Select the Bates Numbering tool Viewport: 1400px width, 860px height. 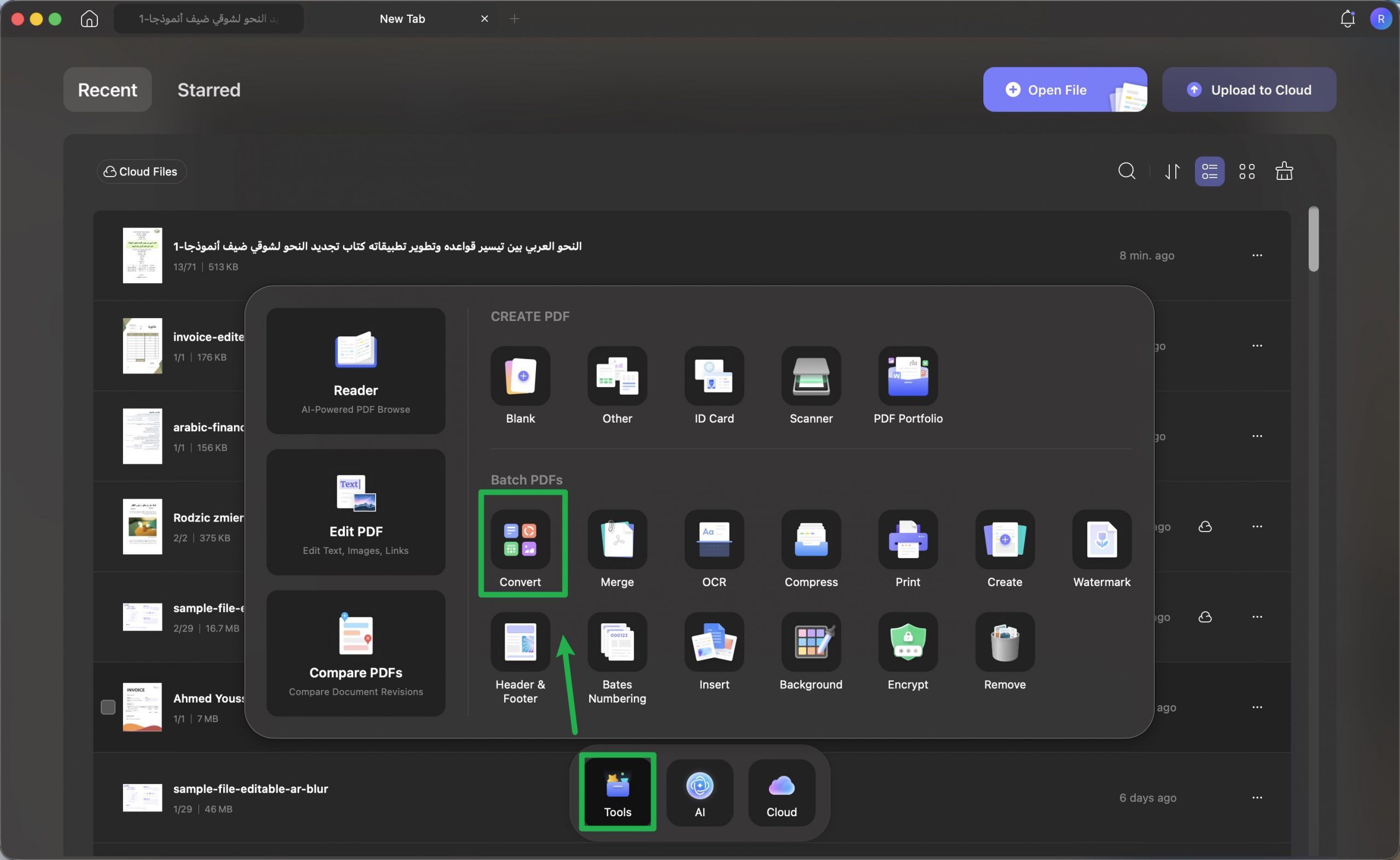click(x=617, y=658)
